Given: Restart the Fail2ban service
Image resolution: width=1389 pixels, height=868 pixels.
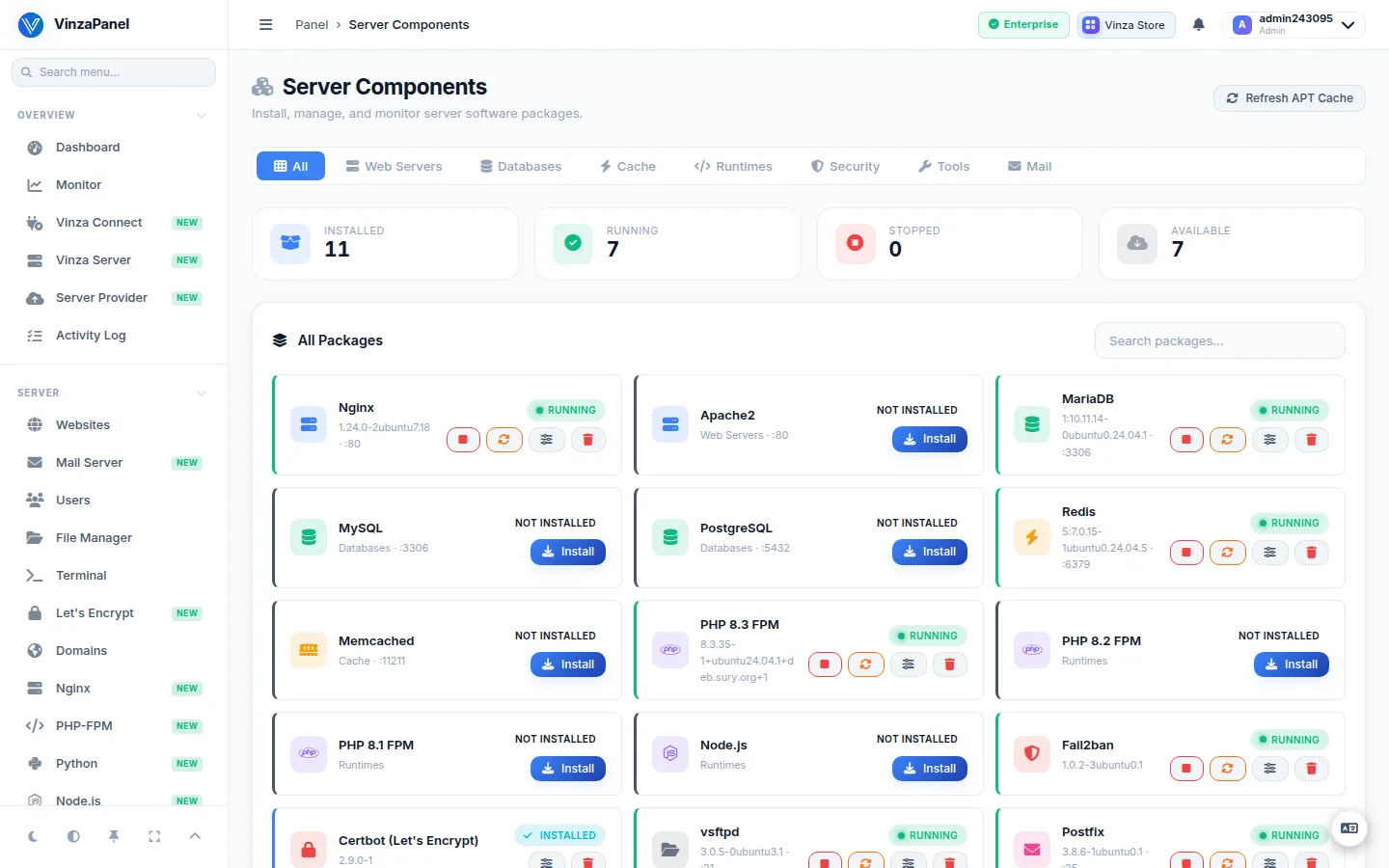Looking at the screenshot, I should pyautogui.click(x=1228, y=769).
